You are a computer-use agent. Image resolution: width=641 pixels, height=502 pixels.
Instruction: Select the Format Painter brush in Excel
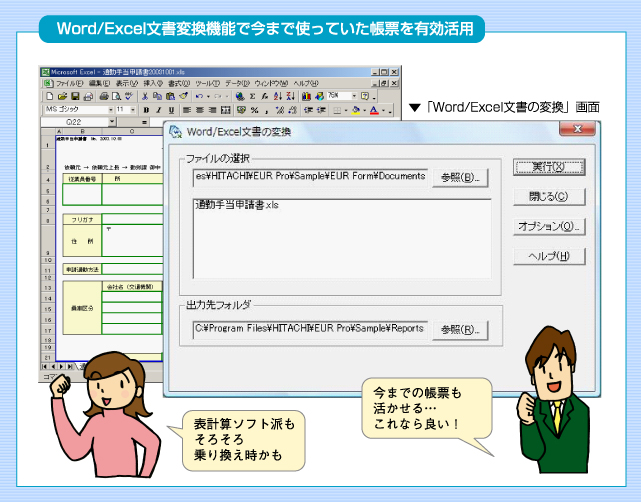pyautogui.click(x=184, y=96)
